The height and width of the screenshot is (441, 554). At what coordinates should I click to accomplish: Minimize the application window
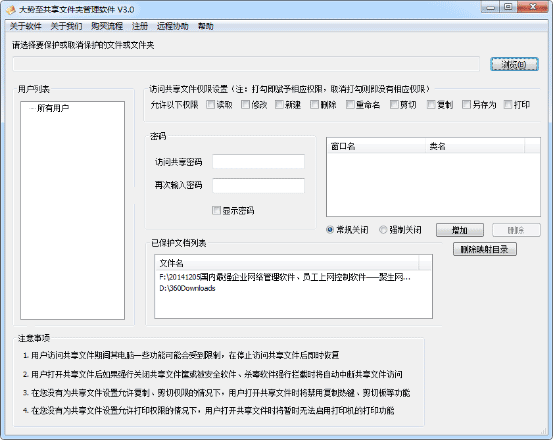point(490,7)
